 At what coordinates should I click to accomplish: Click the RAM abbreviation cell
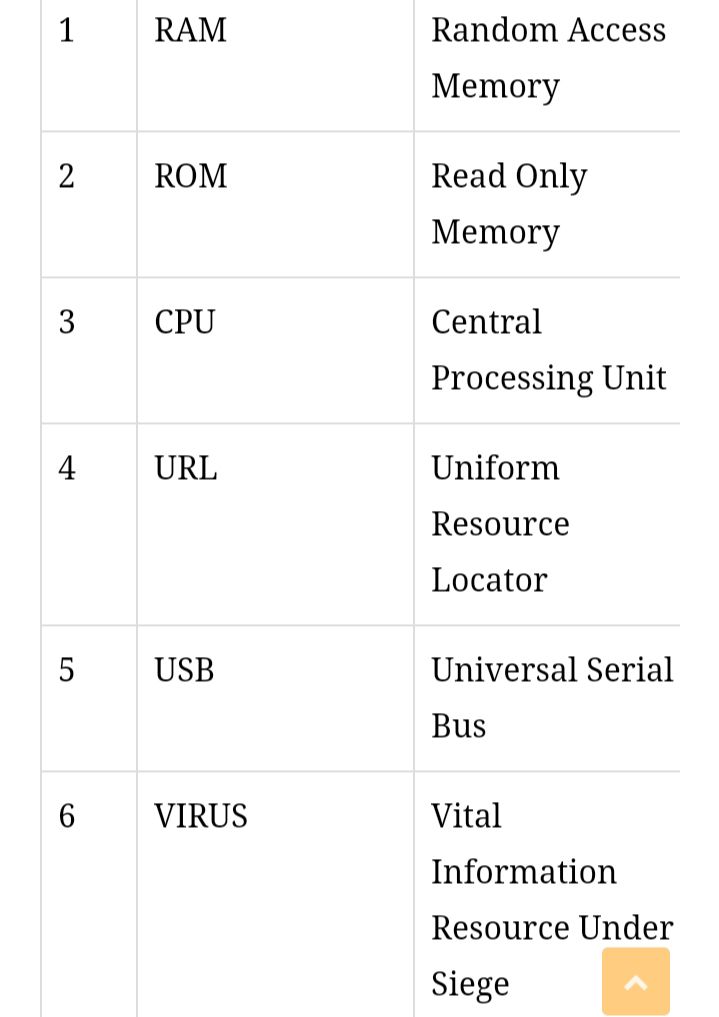[190, 30]
